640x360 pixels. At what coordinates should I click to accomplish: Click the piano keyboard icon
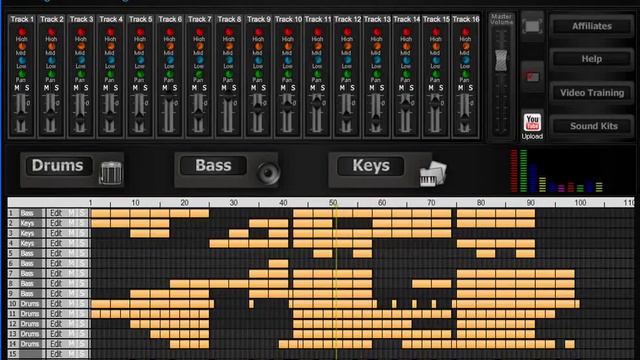click(433, 174)
